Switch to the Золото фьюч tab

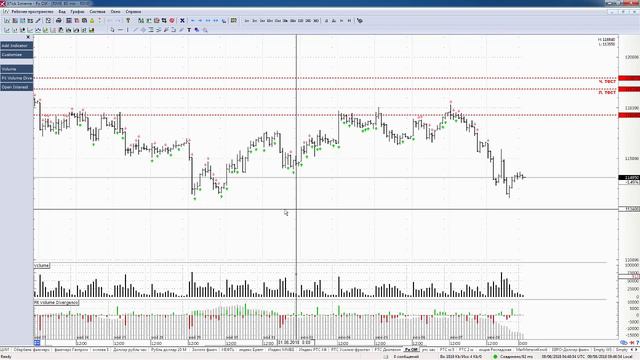tap(204, 350)
